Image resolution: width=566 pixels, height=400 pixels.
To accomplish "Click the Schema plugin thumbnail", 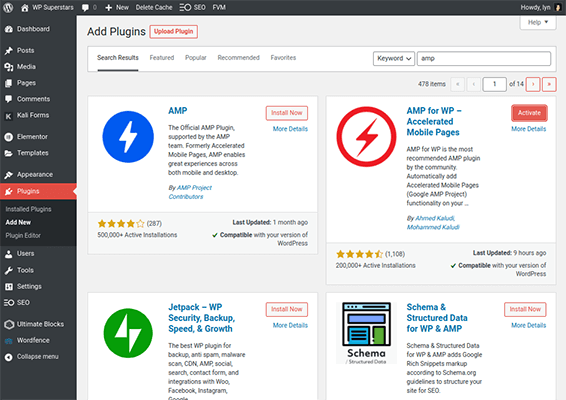I will tap(366, 333).
